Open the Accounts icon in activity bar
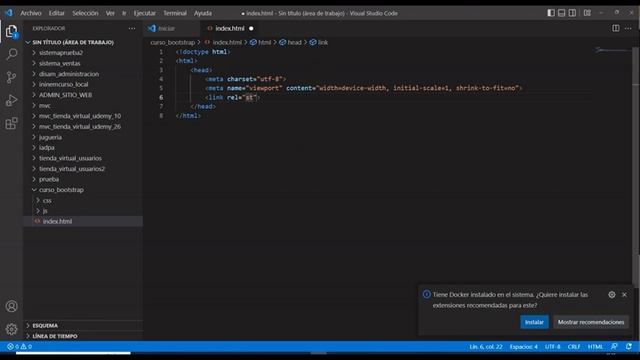This screenshot has width=640, height=360. pos(11,306)
